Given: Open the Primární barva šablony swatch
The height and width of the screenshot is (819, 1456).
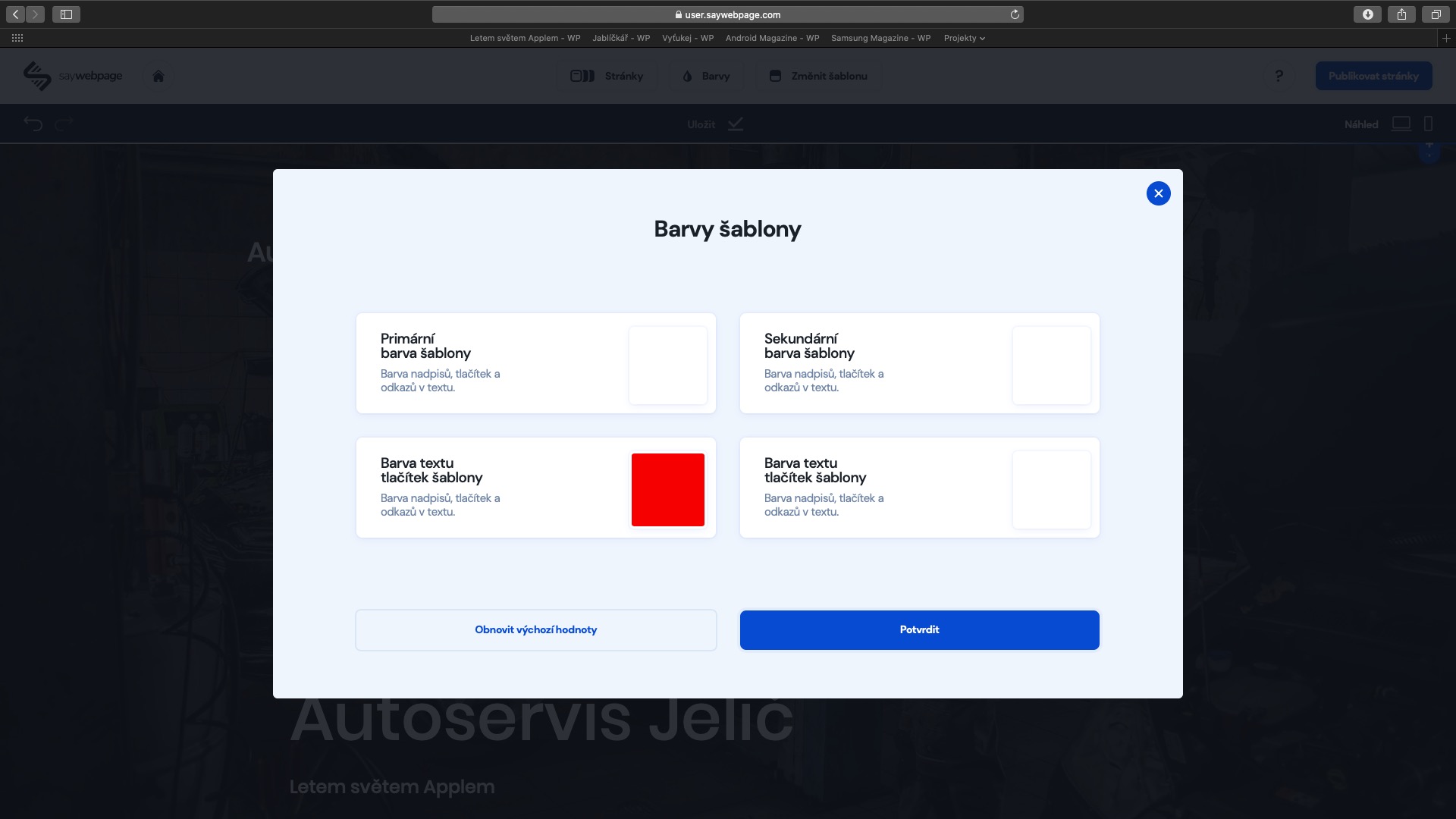Looking at the screenshot, I should pos(667,366).
